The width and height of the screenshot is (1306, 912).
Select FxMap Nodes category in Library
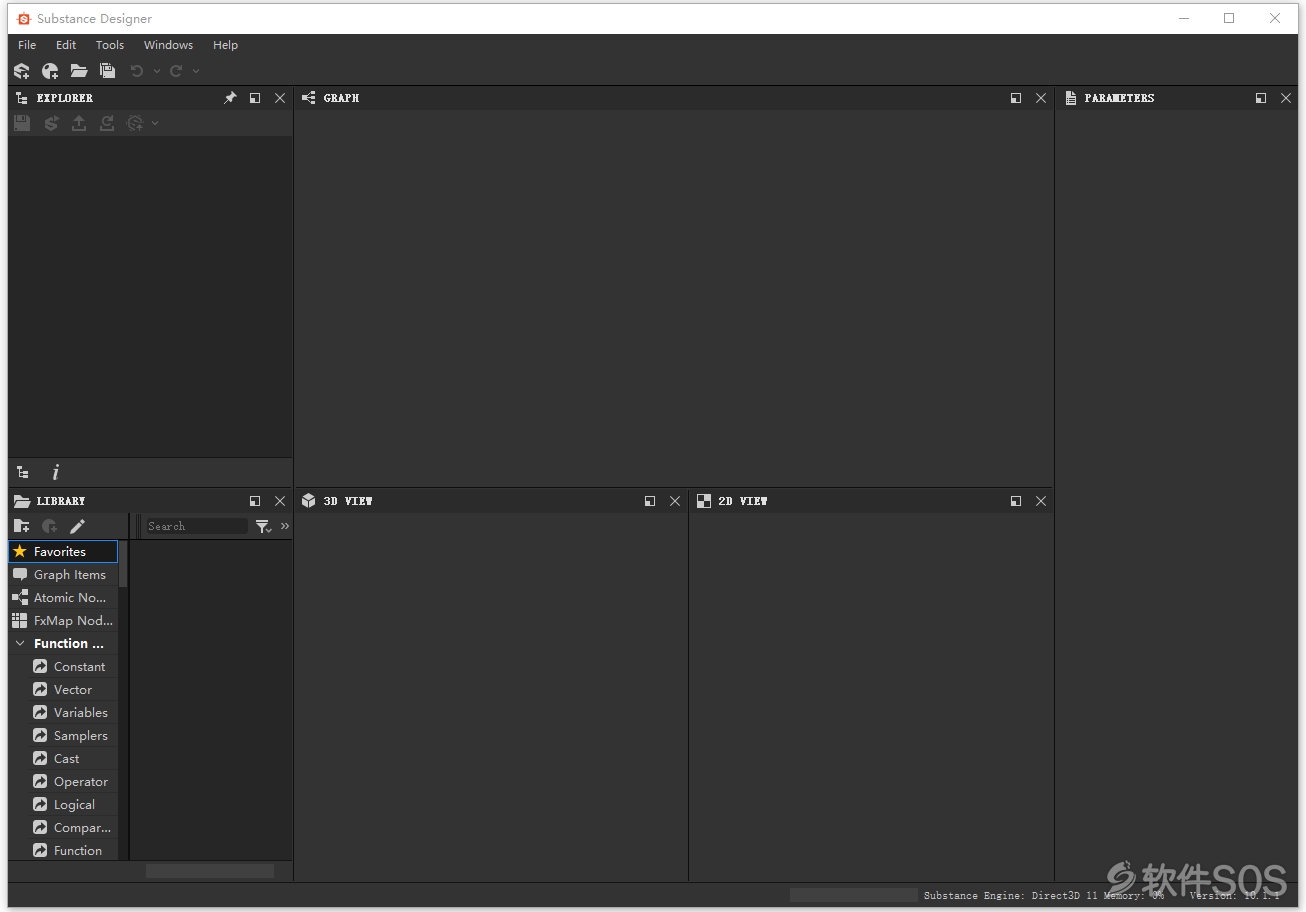(x=63, y=621)
